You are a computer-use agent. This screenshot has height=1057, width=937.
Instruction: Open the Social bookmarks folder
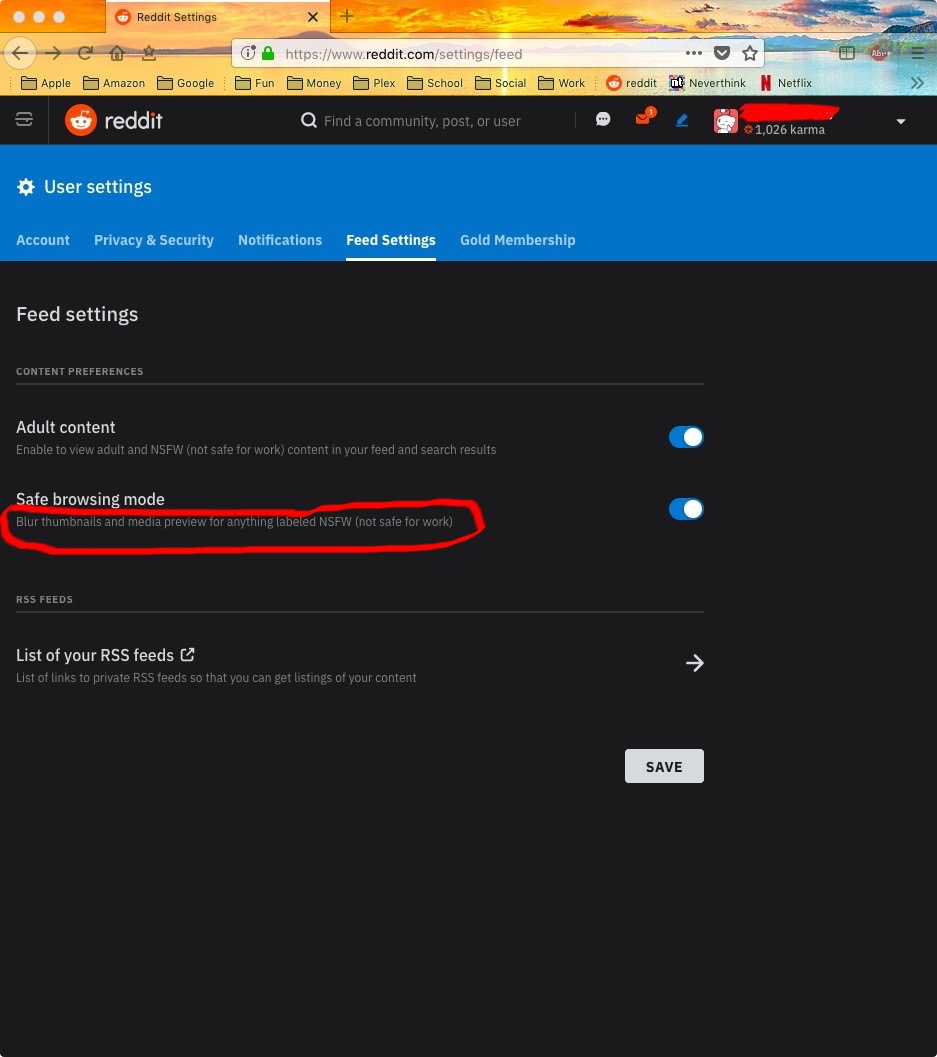point(501,83)
